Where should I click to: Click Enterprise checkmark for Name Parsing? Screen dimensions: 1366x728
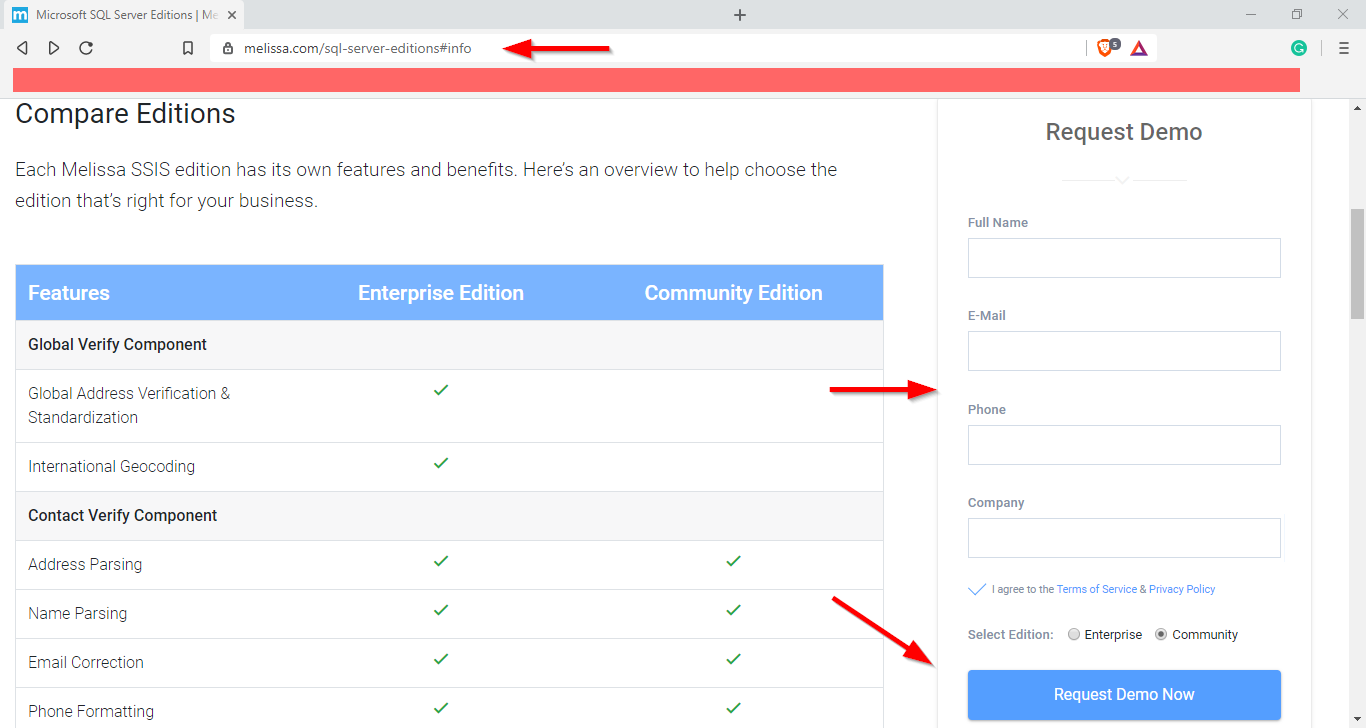(441, 610)
